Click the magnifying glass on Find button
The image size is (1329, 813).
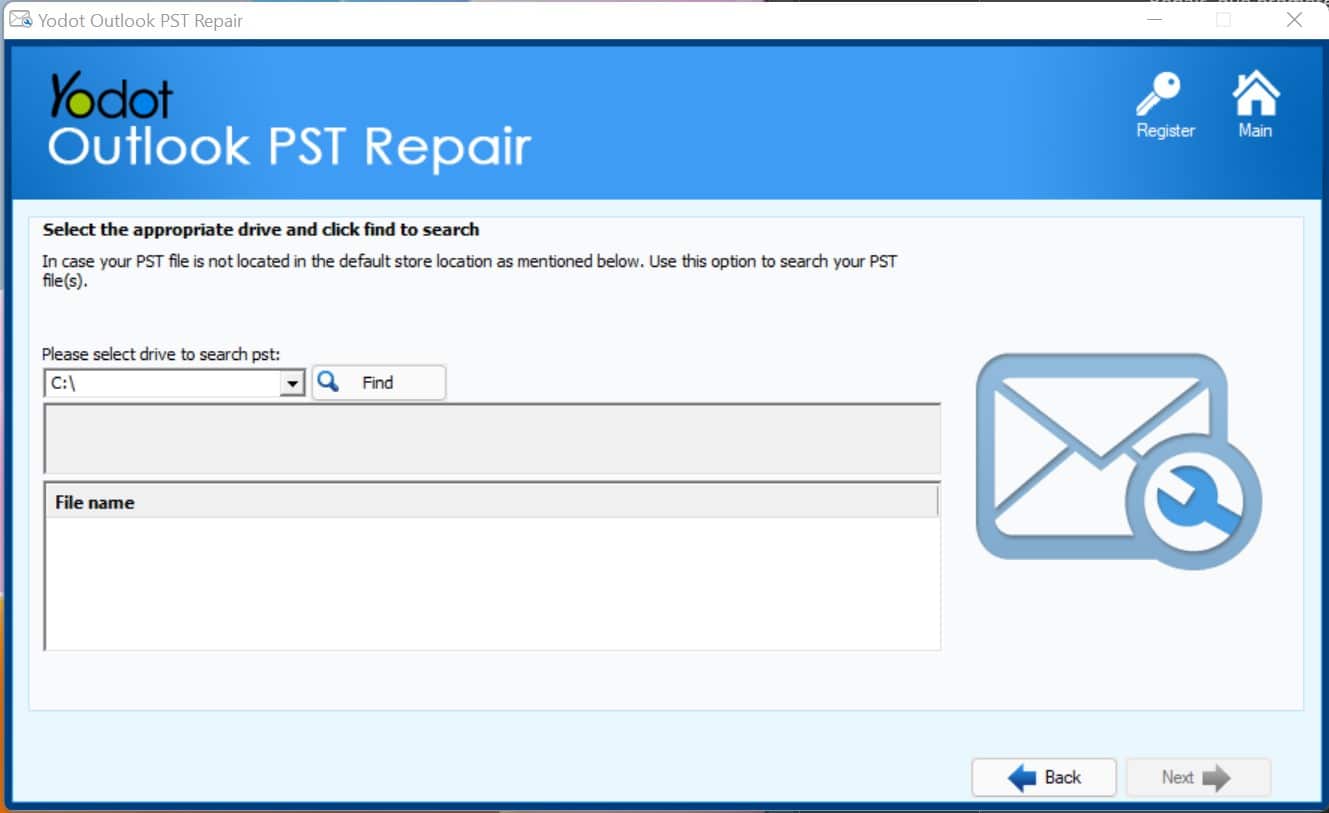(328, 382)
